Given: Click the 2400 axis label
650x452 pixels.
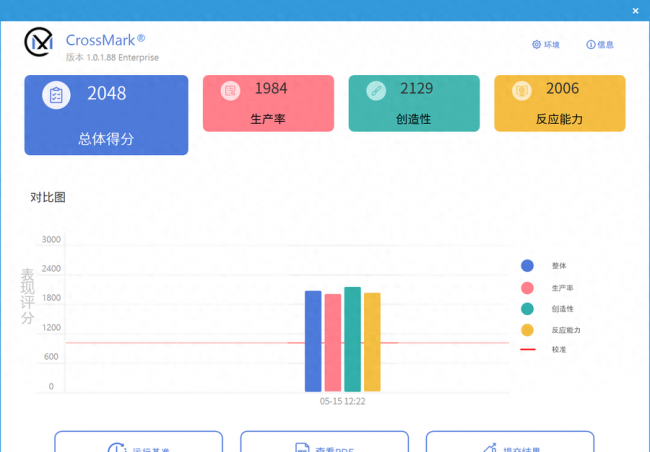Looking at the screenshot, I should [51, 268].
